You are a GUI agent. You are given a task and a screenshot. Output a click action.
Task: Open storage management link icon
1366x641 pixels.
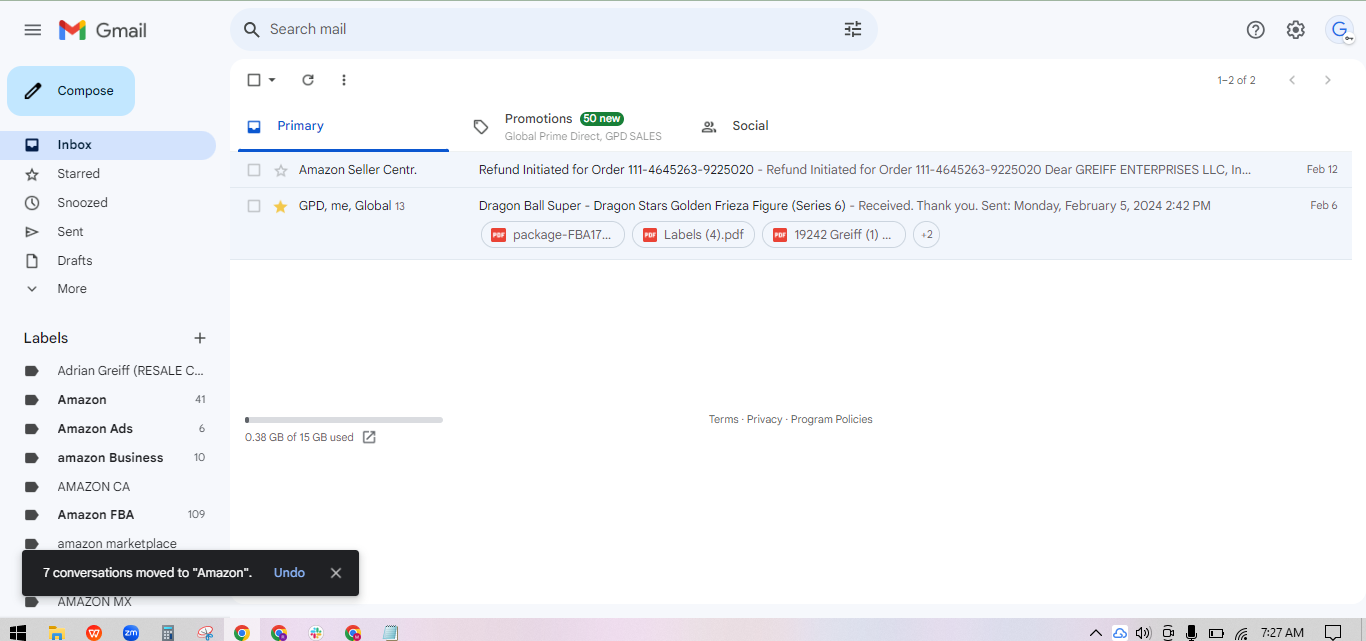tap(369, 437)
